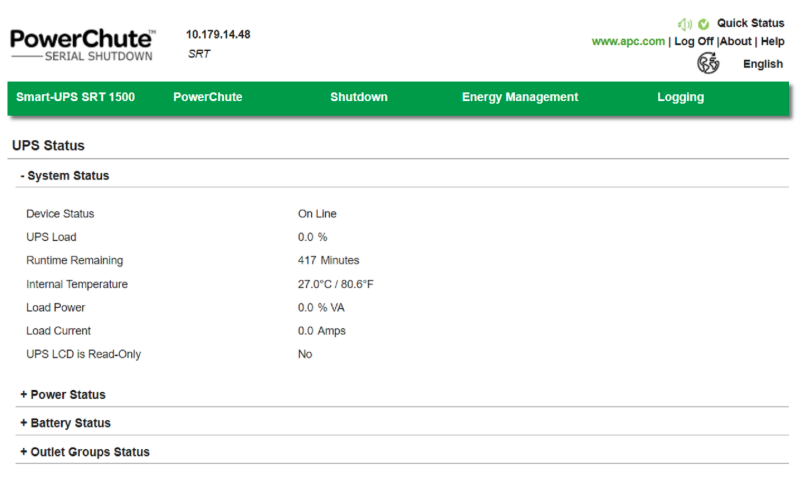Viewport: 802px width, 486px height.
Task: Click the 27.0°C / 80.6°F value
Action: click(336, 284)
